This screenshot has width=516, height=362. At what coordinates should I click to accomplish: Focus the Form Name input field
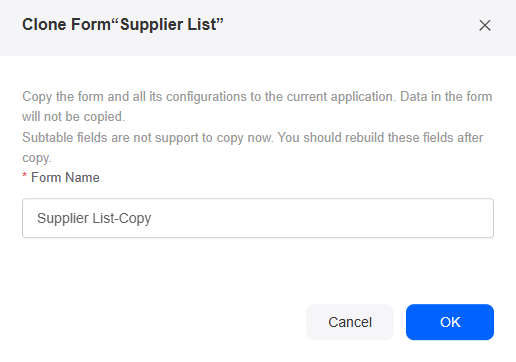(x=258, y=218)
